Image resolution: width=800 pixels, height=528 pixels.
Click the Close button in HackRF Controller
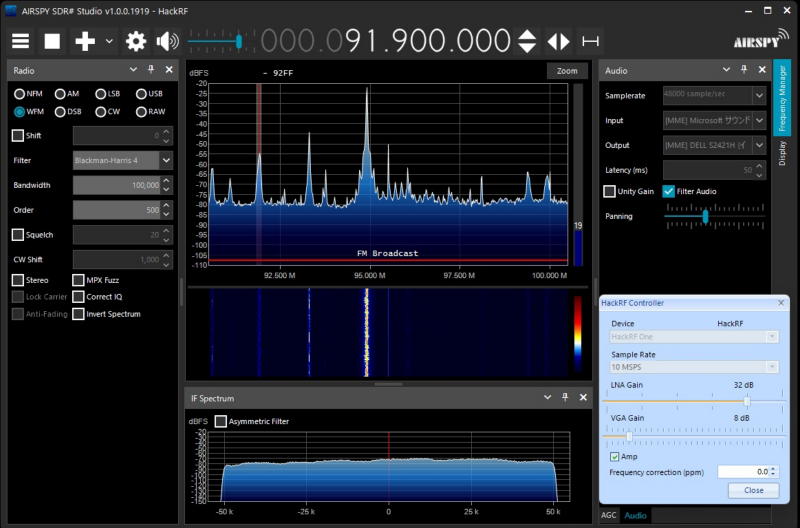(x=754, y=490)
